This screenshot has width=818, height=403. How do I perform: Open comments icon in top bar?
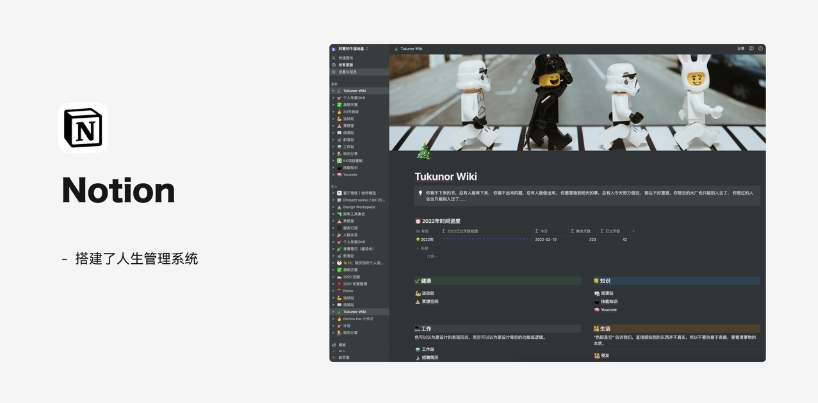click(x=751, y=49)
